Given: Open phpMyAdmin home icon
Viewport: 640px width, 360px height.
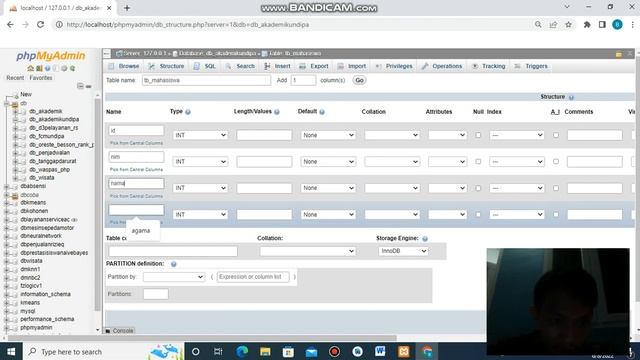Looking at the screenshot, I should click(31, 69).
